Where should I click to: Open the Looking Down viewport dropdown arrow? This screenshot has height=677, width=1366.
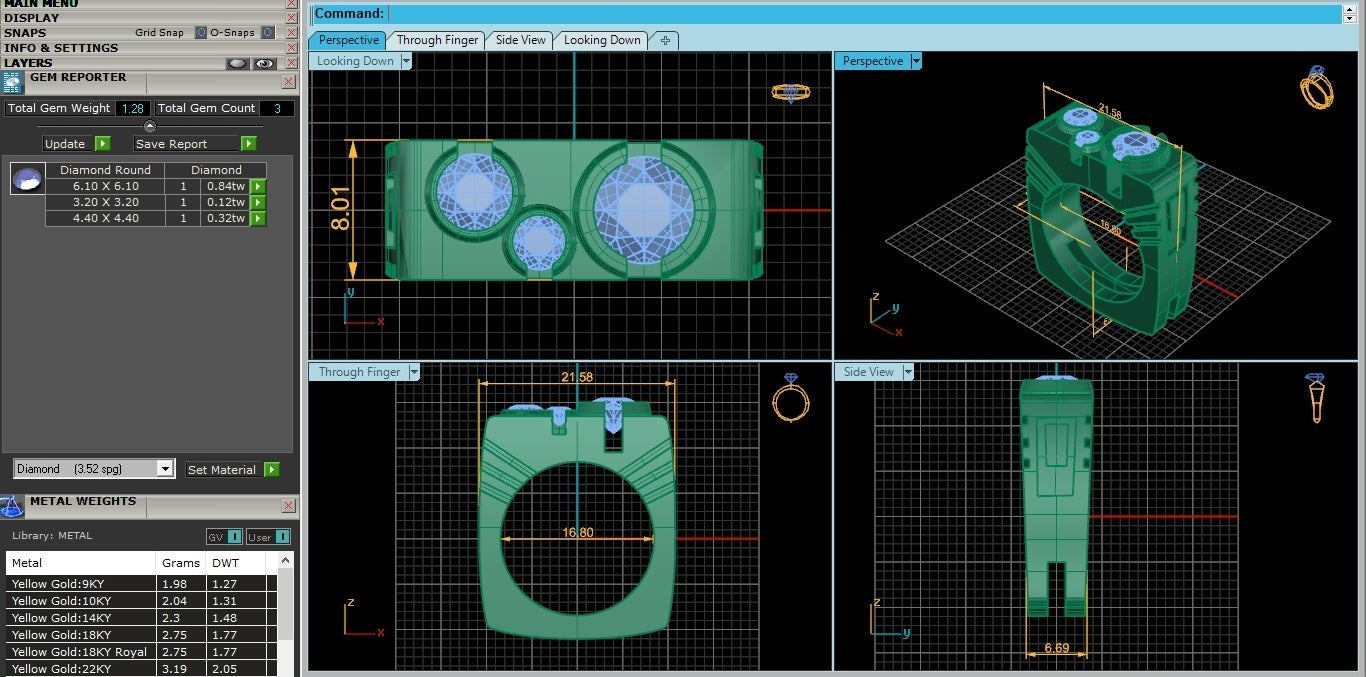point(406,61)
